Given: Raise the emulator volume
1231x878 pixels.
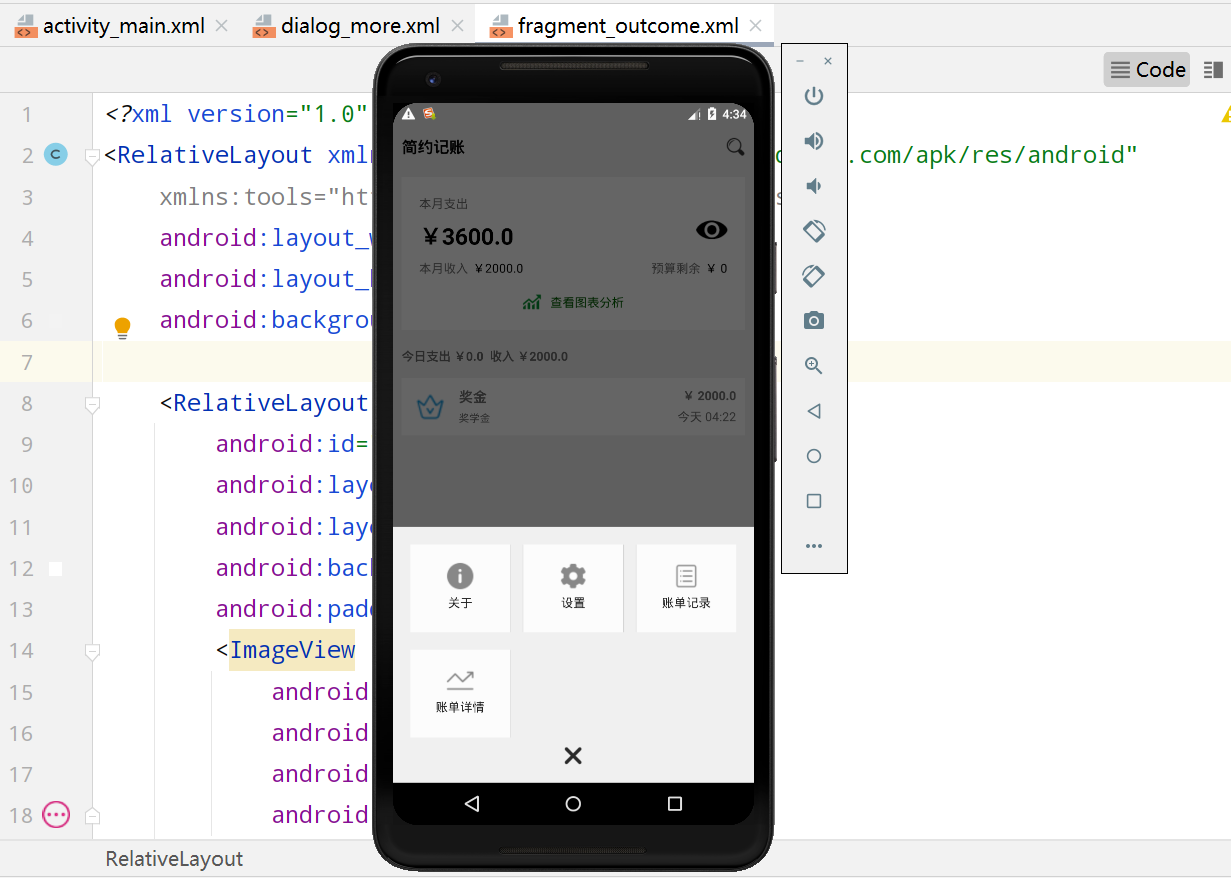Looking at the screenshot, I should pyautogui.click(x=814, y=141).
